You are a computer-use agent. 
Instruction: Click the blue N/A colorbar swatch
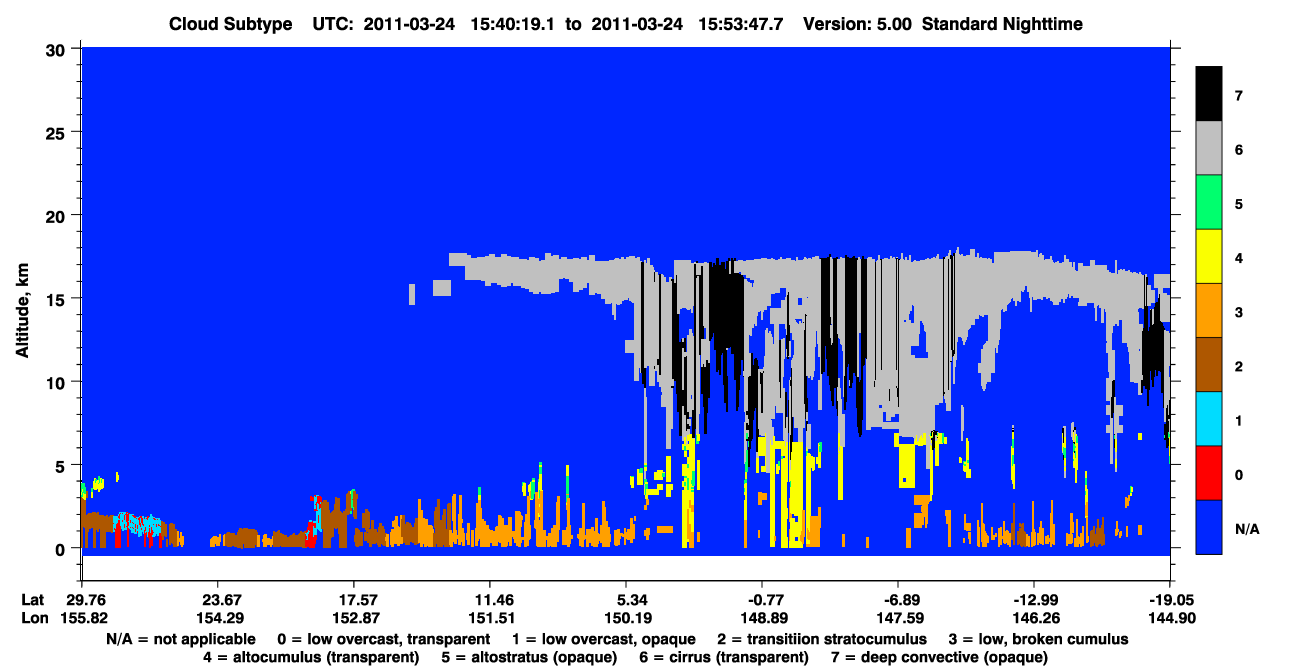(x=1209, y=527)
